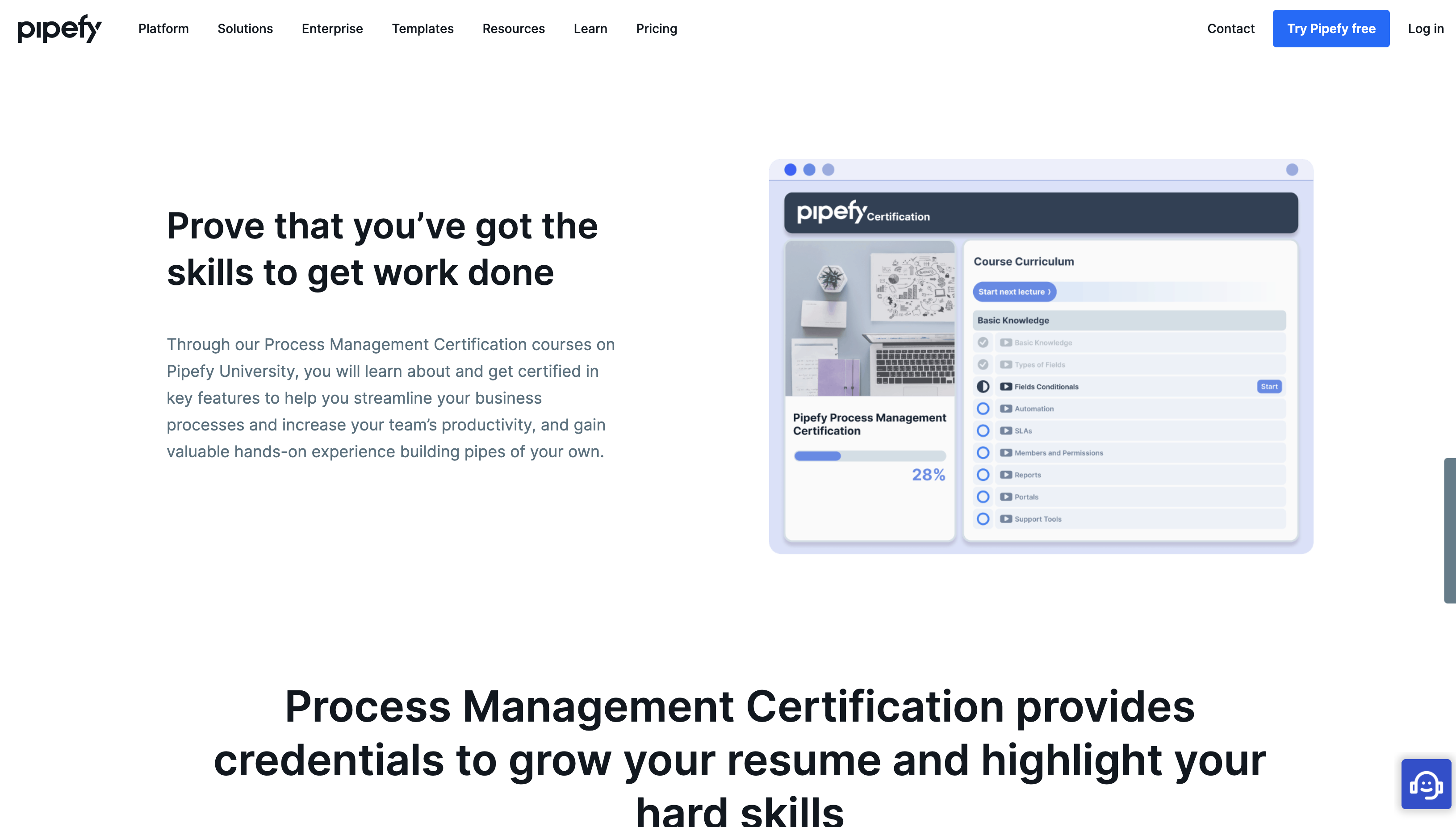Click the Start next lecture button
This screenshot has width=1456, height=827.
pos(1013,291)
